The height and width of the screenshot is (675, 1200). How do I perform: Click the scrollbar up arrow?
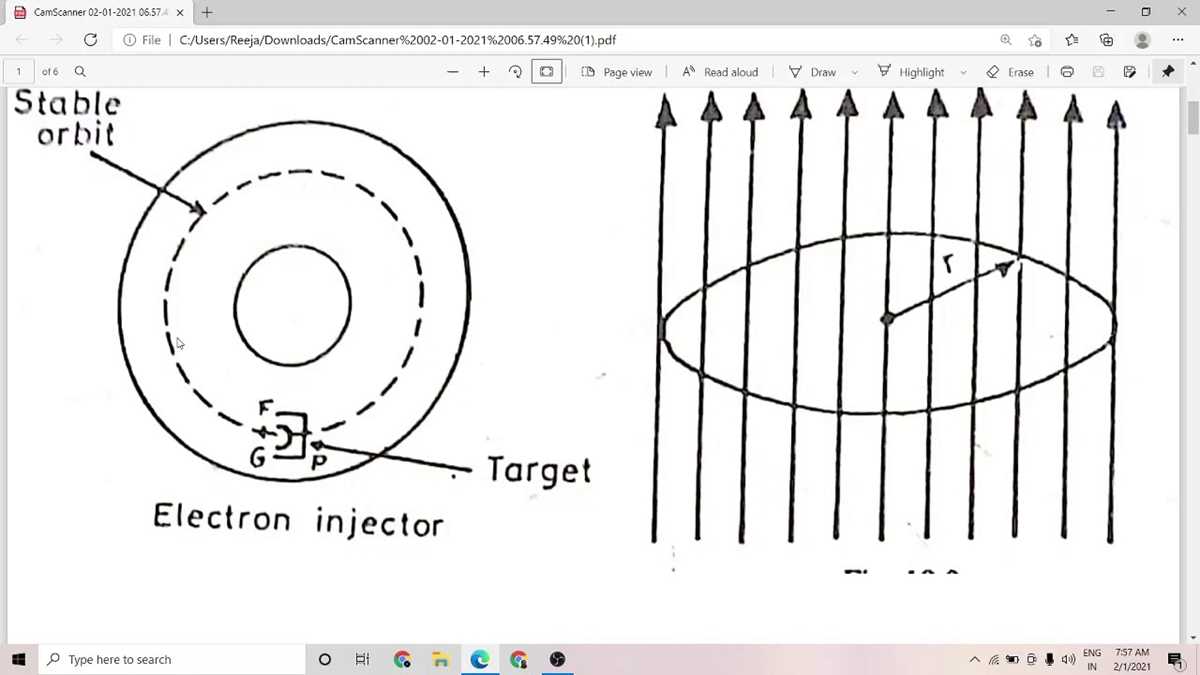(x=1192, y=64)
